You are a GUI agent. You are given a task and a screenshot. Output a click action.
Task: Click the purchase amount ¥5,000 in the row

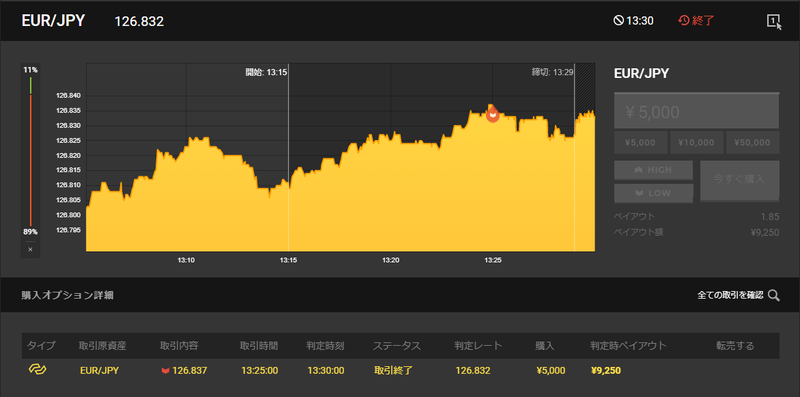point(551,370)
